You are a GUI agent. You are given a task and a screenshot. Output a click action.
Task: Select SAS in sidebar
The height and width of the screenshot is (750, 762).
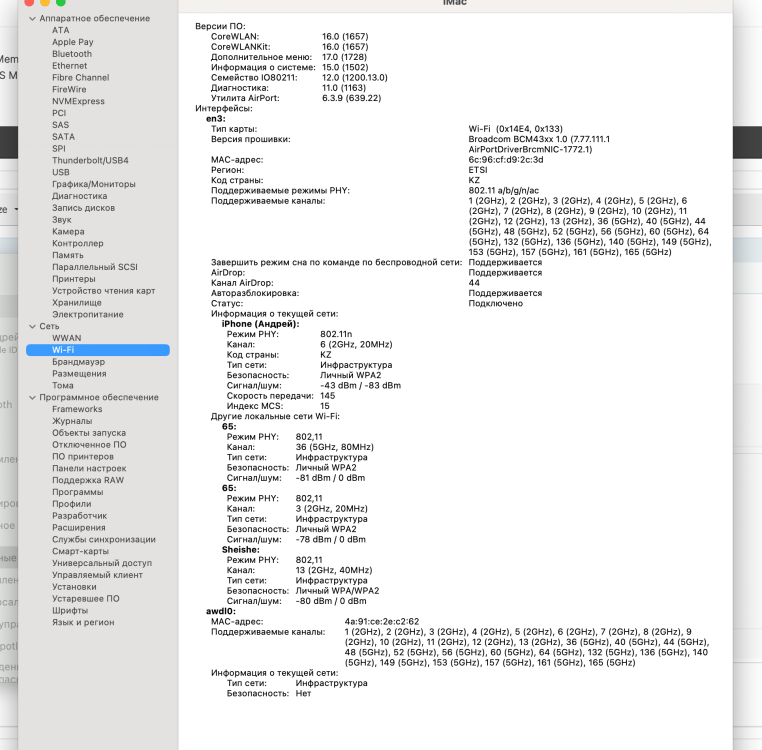(60, 125)
